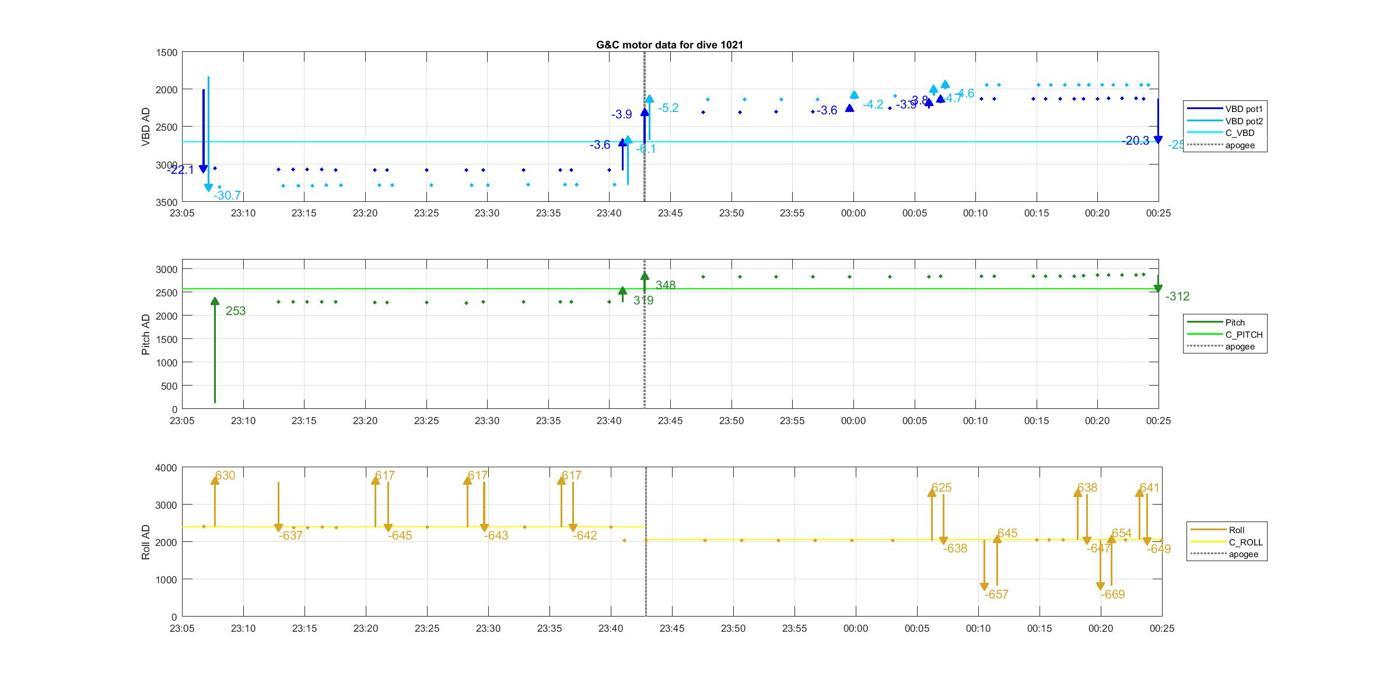
Task: Click the '319' pitch data label
Action: point(644,300)
